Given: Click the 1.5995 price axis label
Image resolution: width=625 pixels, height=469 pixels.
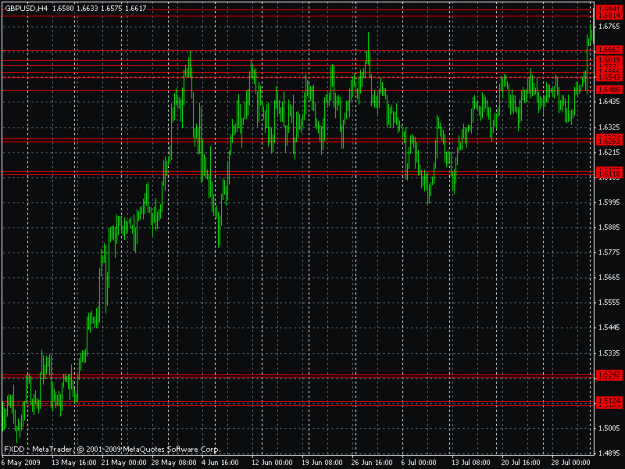Looking at the screenshot, I should coord(609,202).
